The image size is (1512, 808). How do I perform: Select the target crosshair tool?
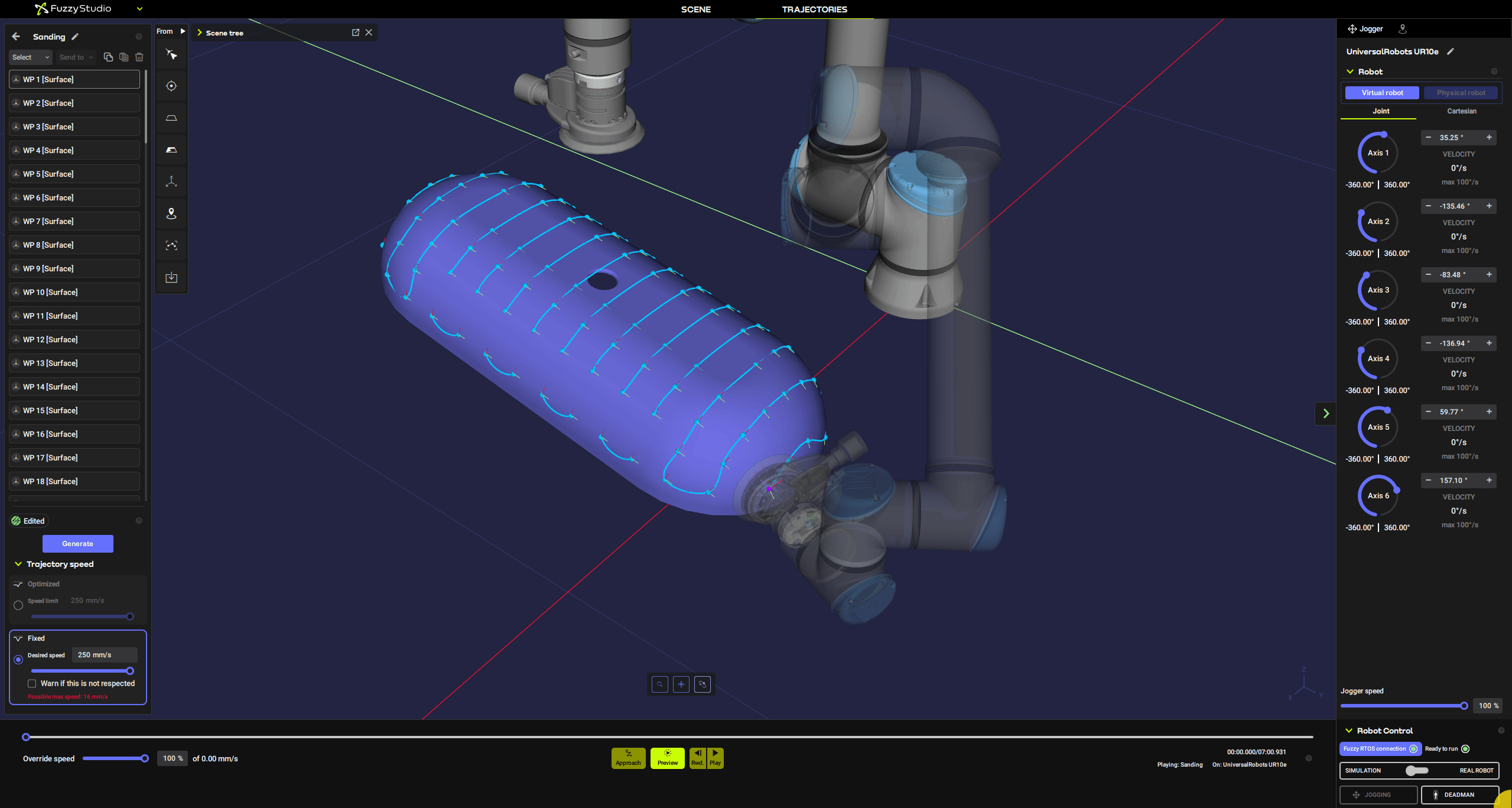(171, 86)
